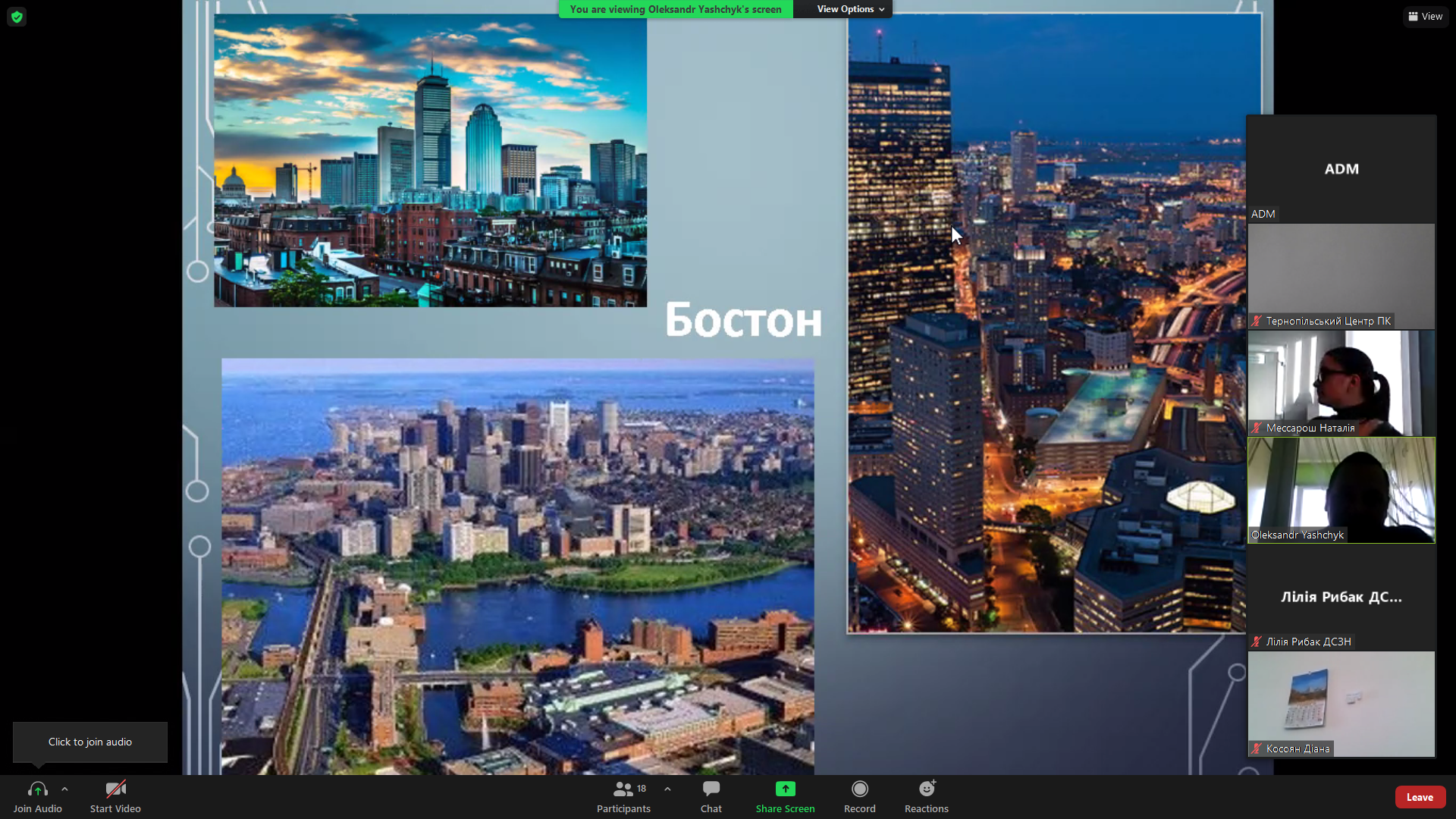Viewport: 1456px width, 819px height.
Task: Click the Boston night skyline photo
Action: 1046,322
